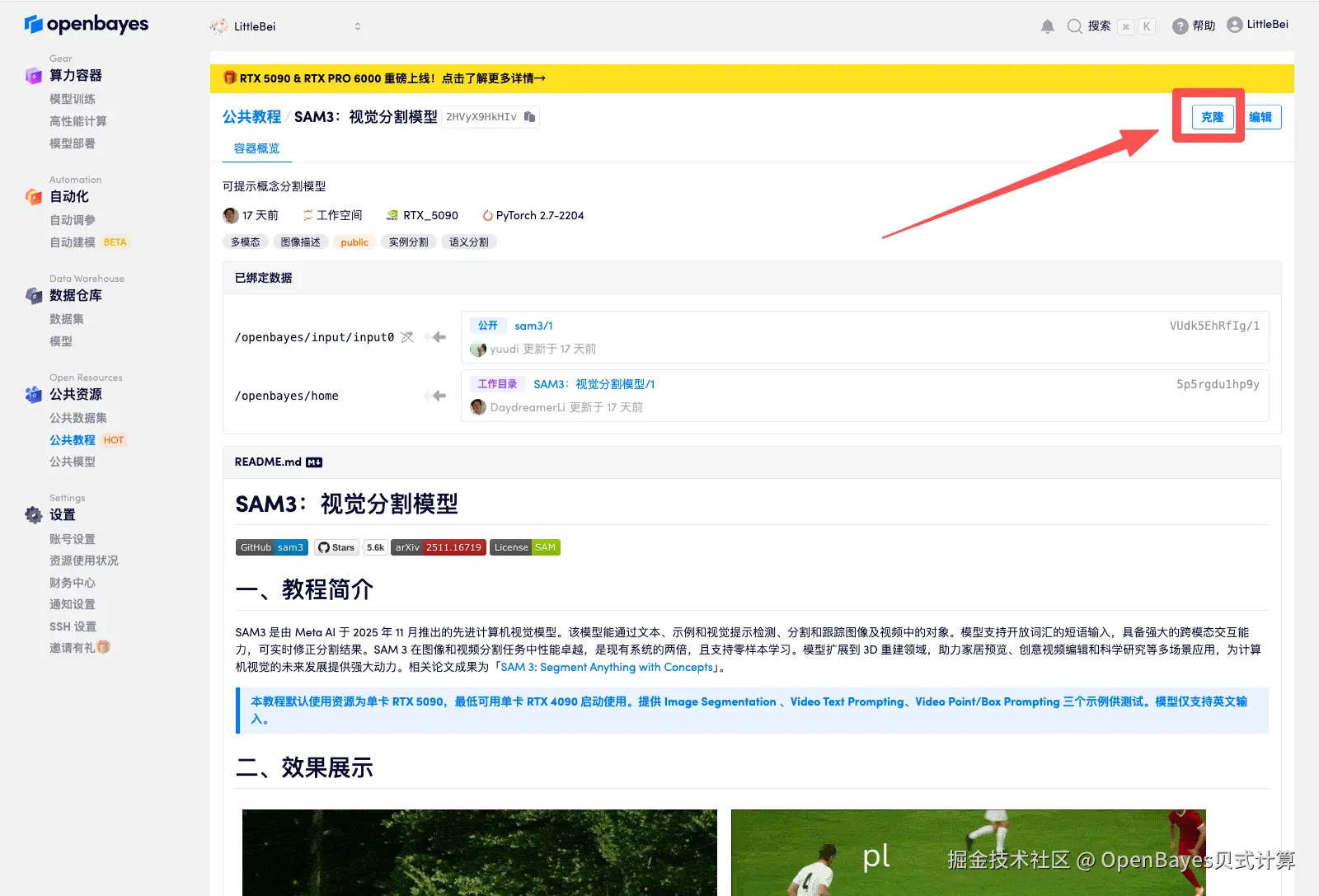Click the 公共资源 sidebar icon

[x=32, y=394]
